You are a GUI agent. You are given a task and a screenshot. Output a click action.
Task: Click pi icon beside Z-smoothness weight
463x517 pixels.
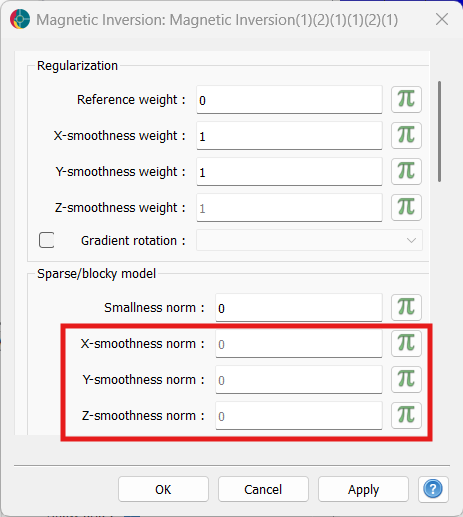click(x=406, y=207)
